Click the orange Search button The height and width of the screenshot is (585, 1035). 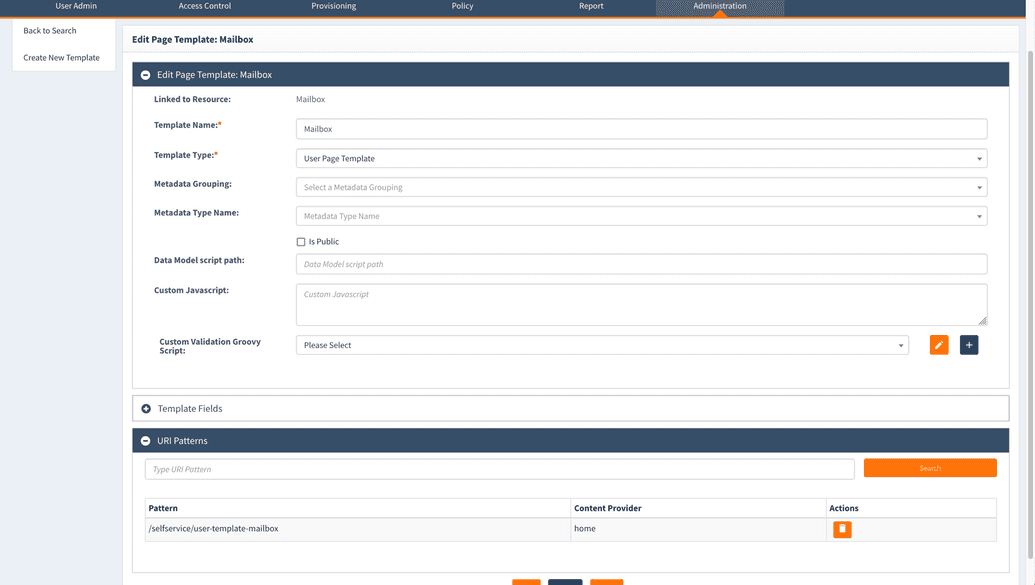(929, 468)
